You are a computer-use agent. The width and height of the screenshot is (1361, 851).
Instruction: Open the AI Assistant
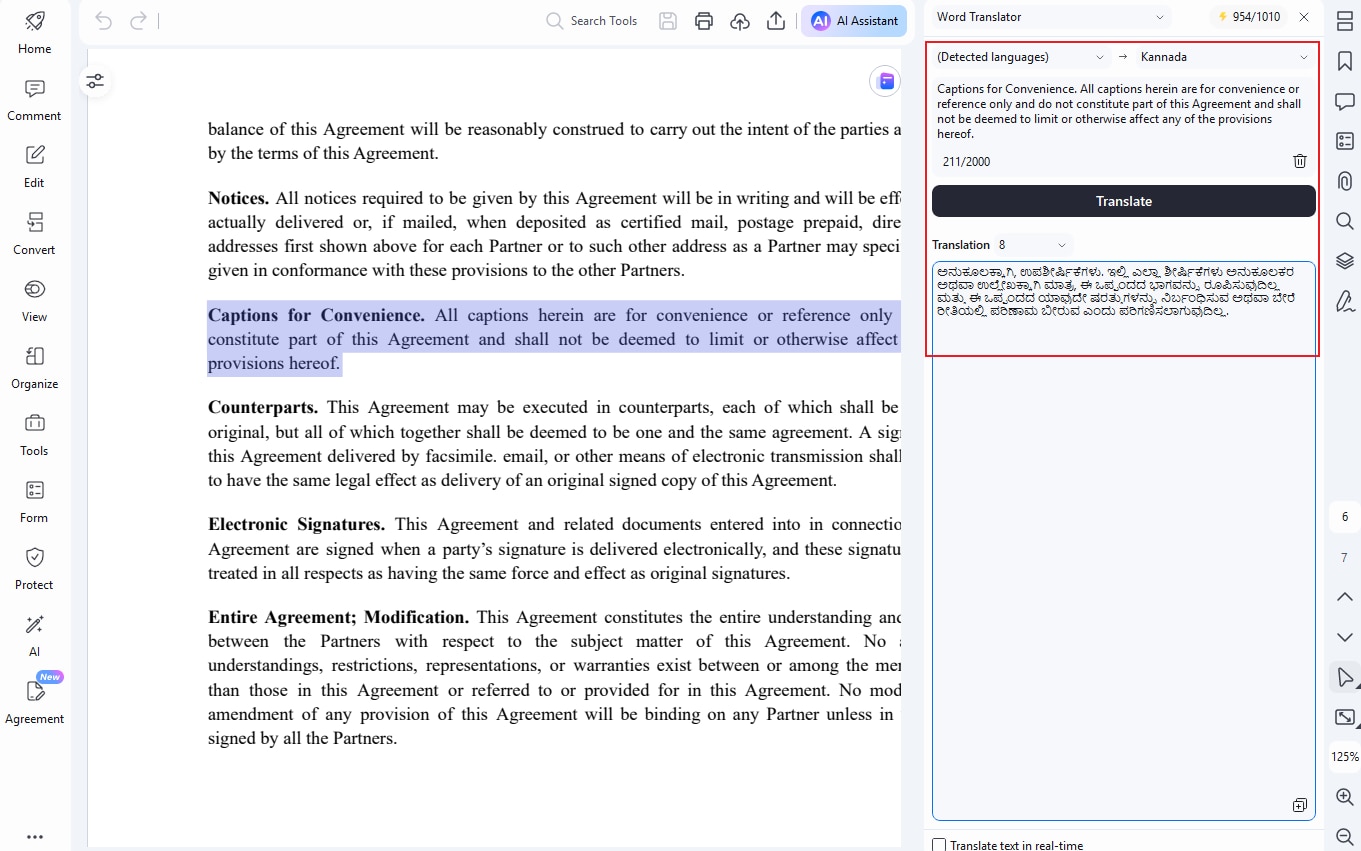(x=854, y=21)
